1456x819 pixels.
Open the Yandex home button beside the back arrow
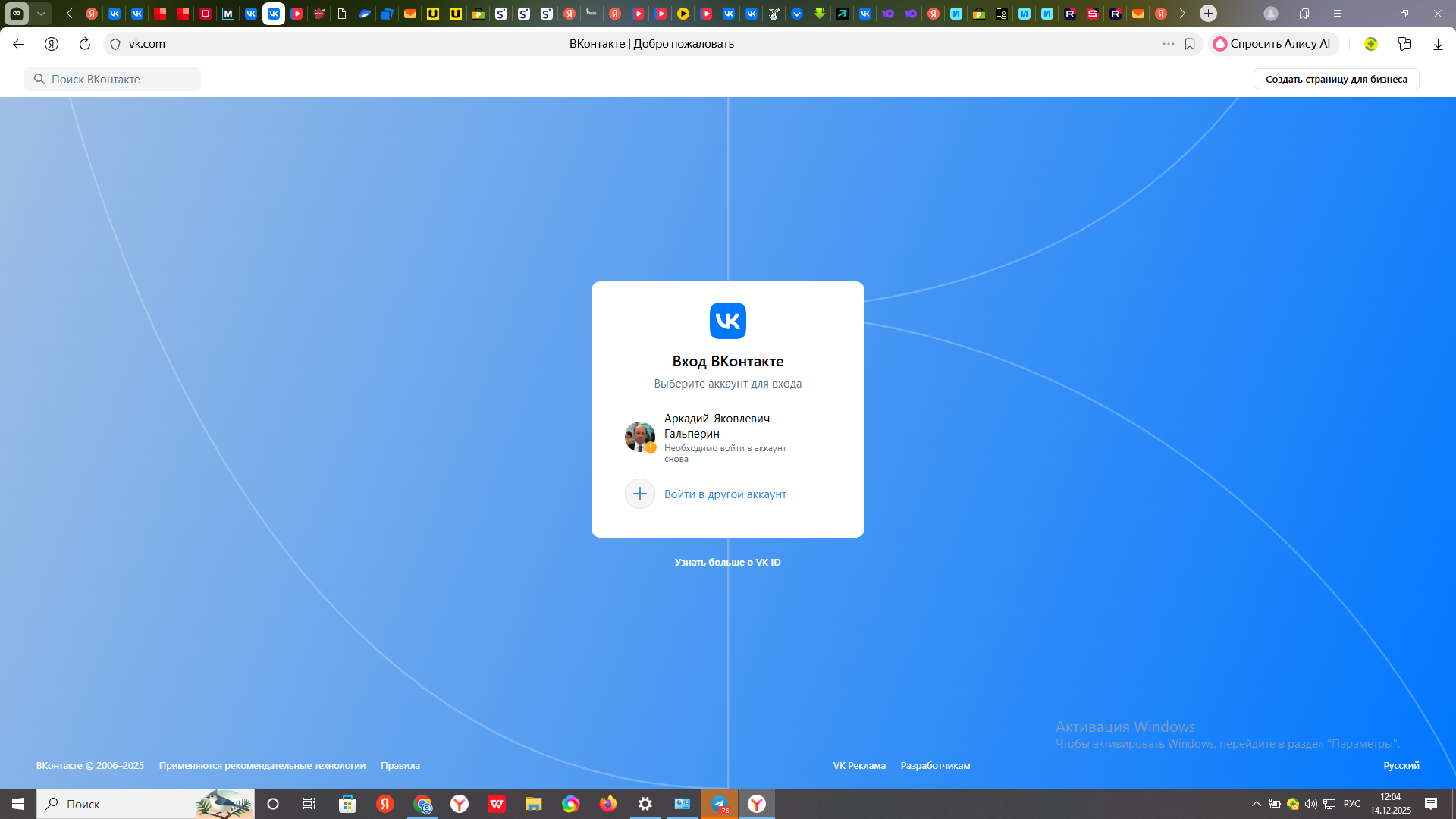[x=52, y=44]
